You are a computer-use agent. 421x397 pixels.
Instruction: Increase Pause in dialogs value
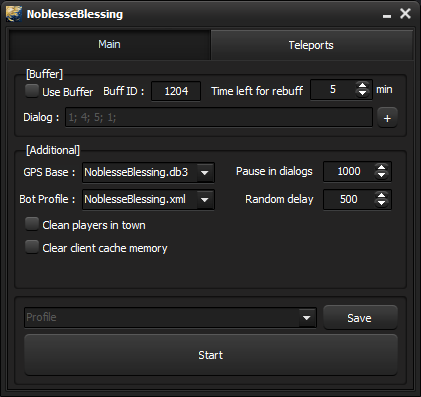[381, 167]
